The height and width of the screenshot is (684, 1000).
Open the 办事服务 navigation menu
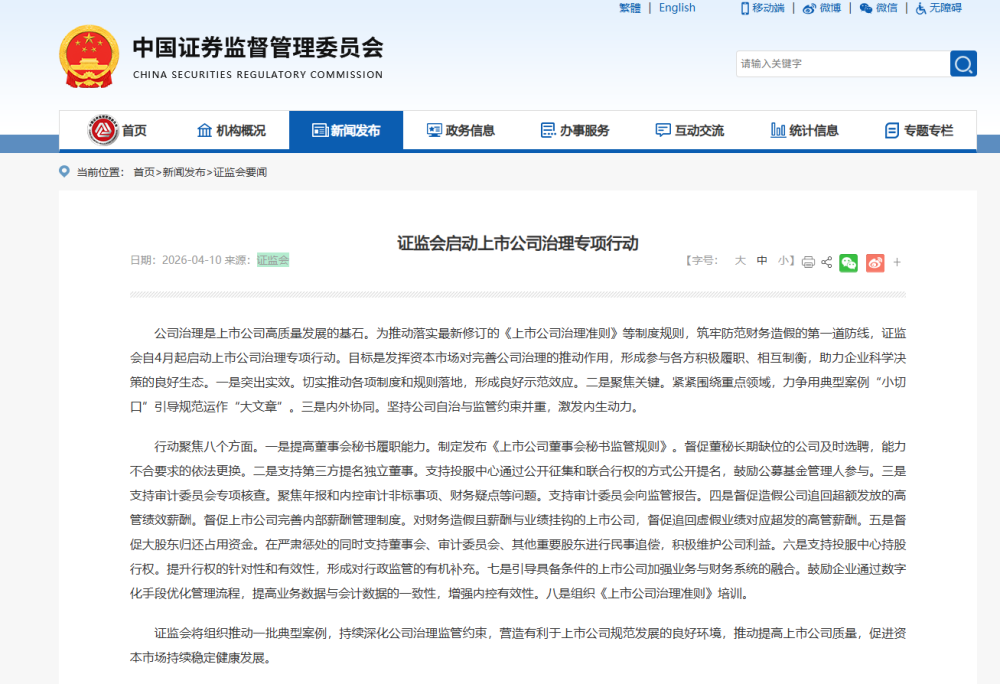point(575,130)
